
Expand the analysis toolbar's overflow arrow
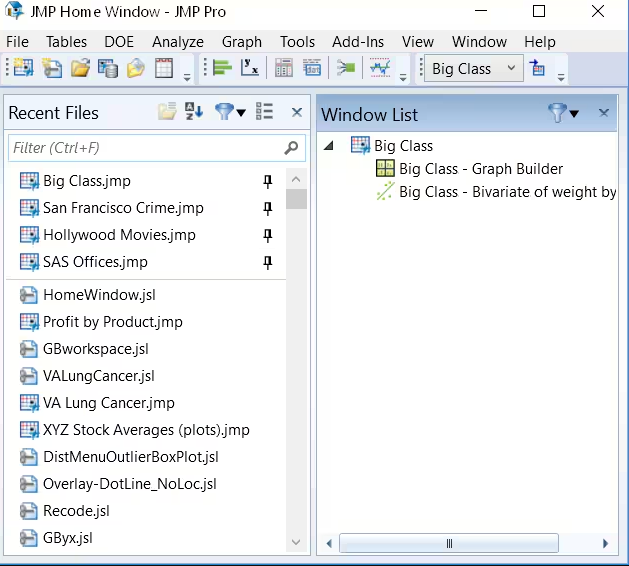pyautogui.click(x=403, y=77)
